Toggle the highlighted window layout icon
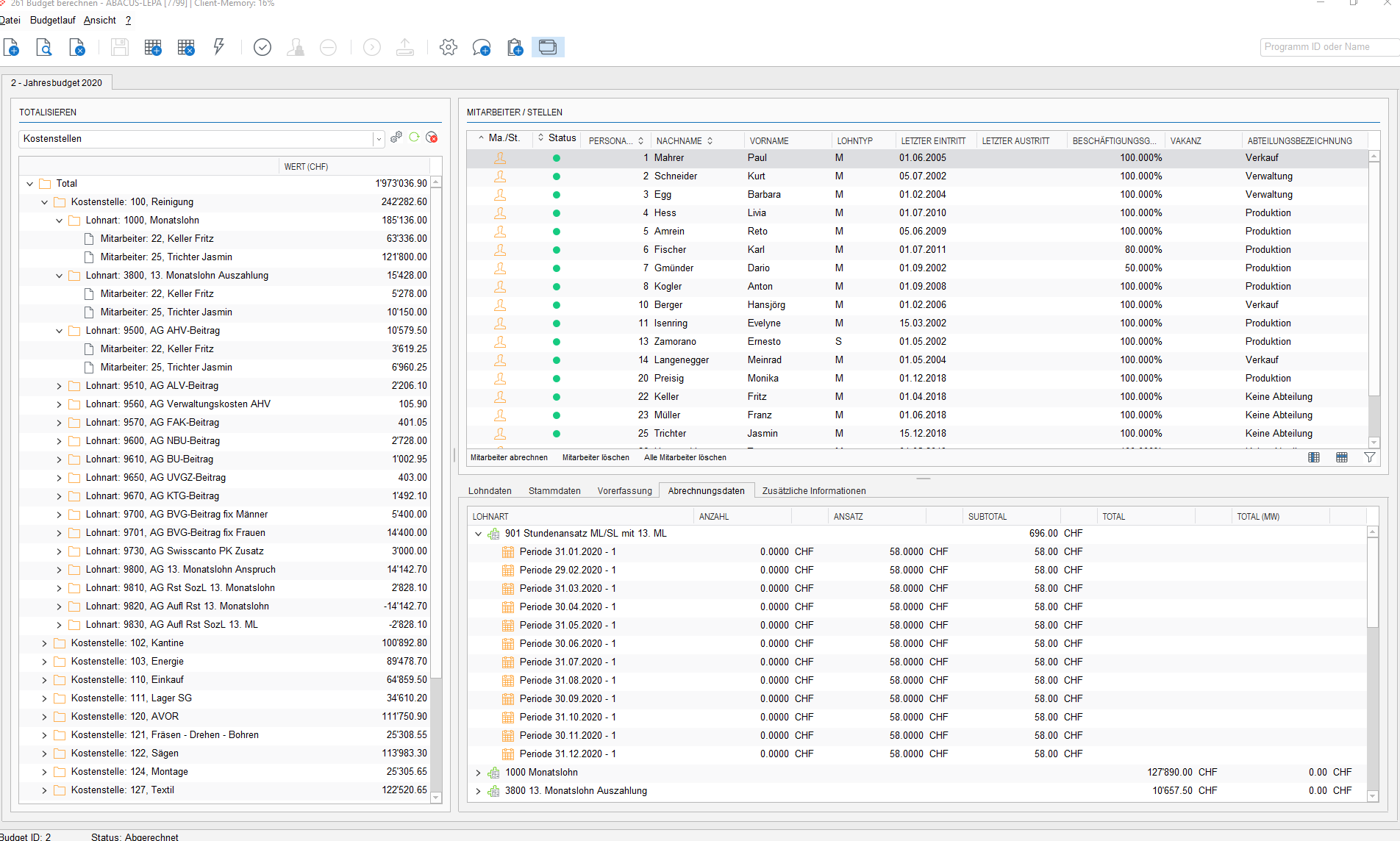This screenshot has width=1400, height=841. point(548,47)
